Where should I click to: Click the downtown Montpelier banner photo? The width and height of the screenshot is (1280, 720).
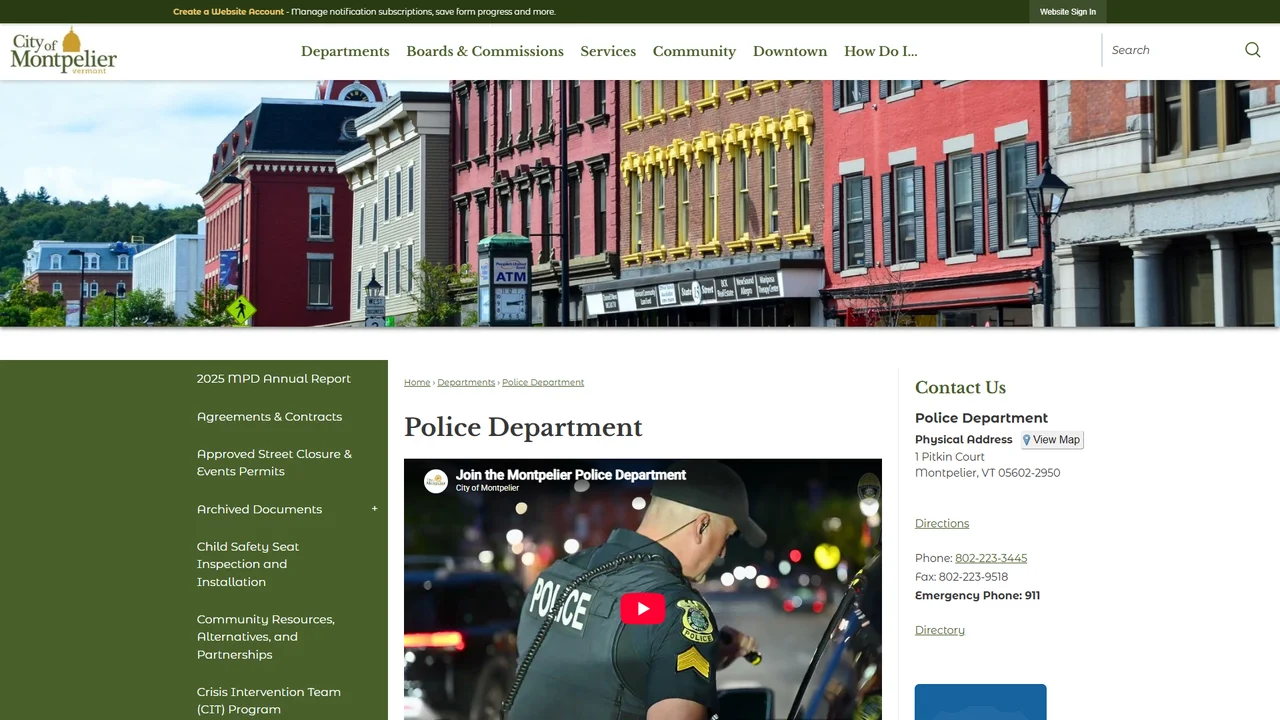pyautogui.click(x=640, y=204)
